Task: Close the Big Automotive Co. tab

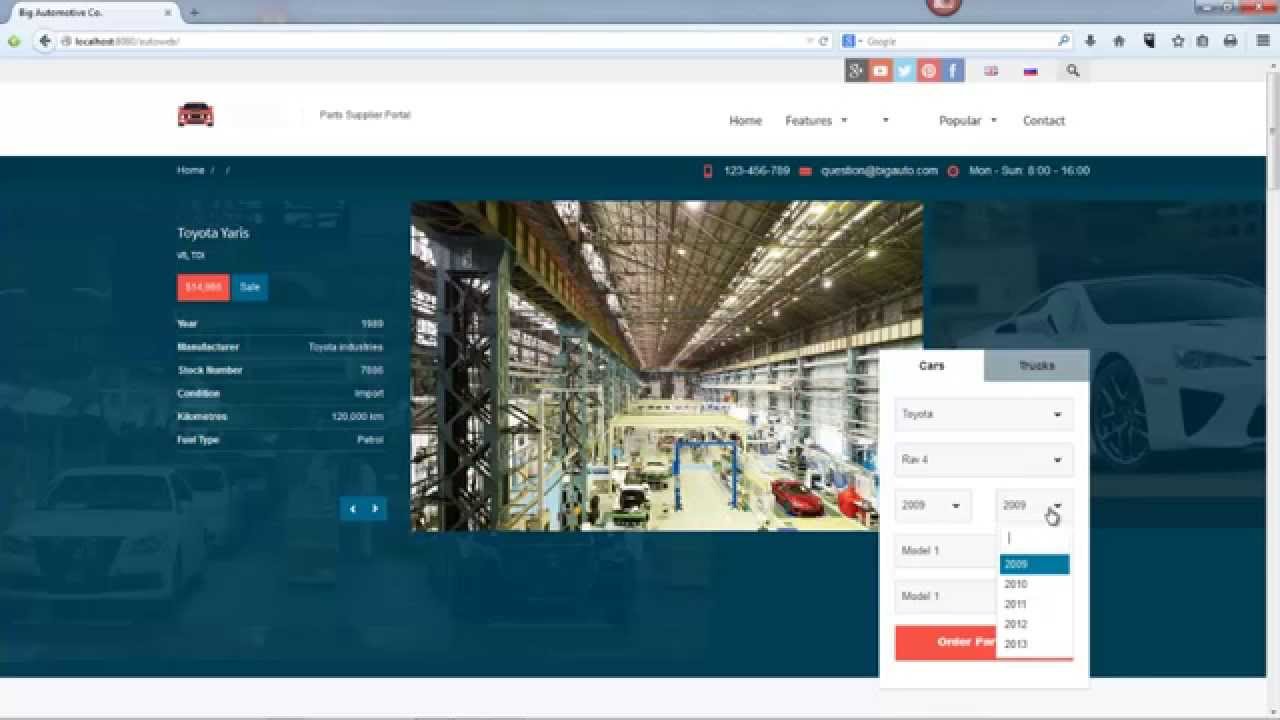Action: (168, 13)
